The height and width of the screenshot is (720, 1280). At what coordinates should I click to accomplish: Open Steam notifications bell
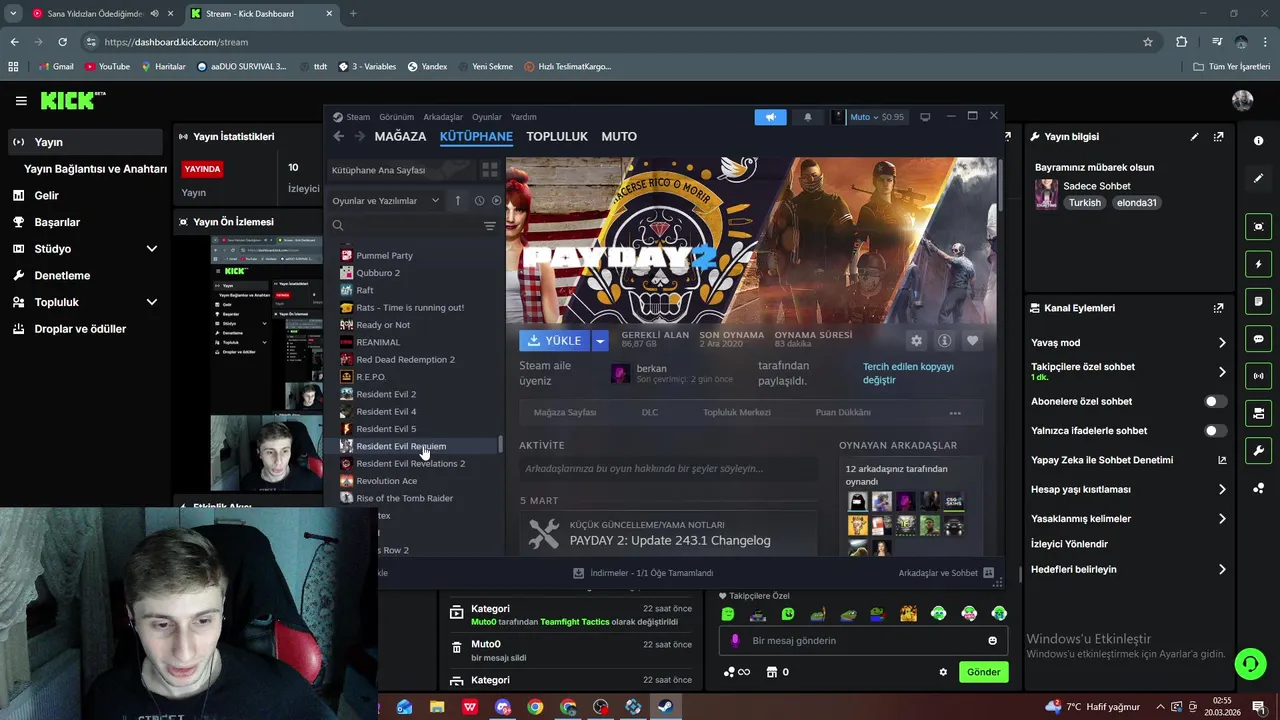[808, 117]
